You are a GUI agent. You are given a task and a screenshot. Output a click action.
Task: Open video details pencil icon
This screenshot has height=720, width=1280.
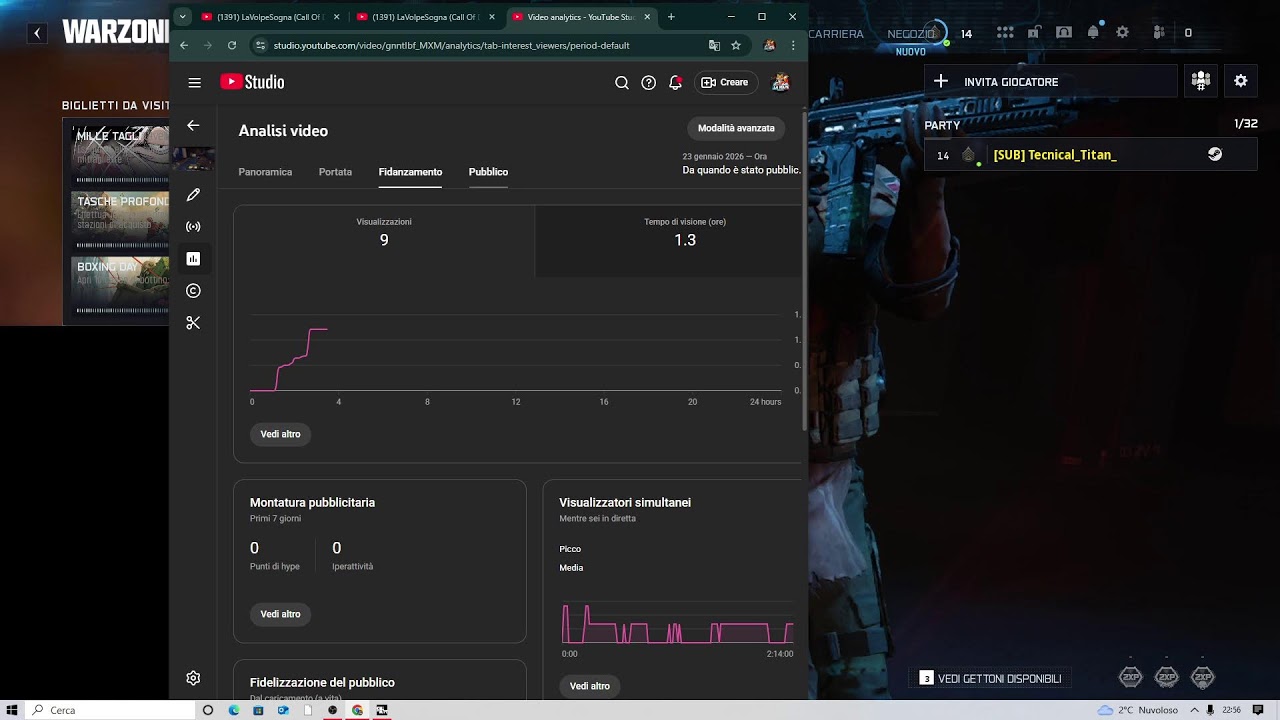[193, 195]
